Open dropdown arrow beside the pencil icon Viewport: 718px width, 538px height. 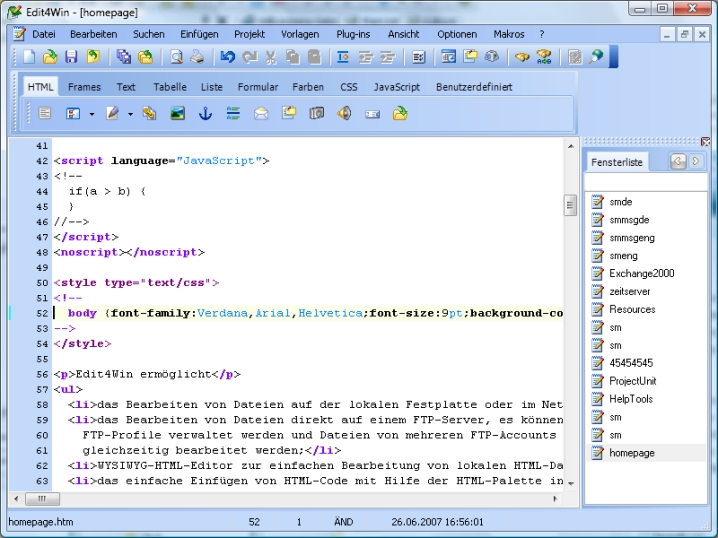[x=130, y=114]
